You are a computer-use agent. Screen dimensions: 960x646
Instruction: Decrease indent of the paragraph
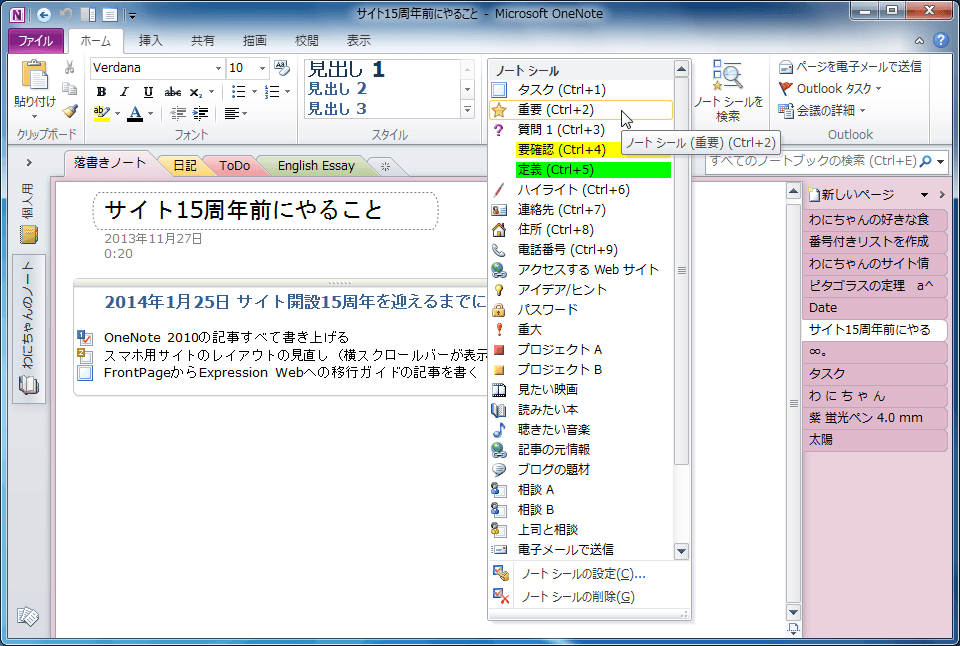(x=178, y=113)
